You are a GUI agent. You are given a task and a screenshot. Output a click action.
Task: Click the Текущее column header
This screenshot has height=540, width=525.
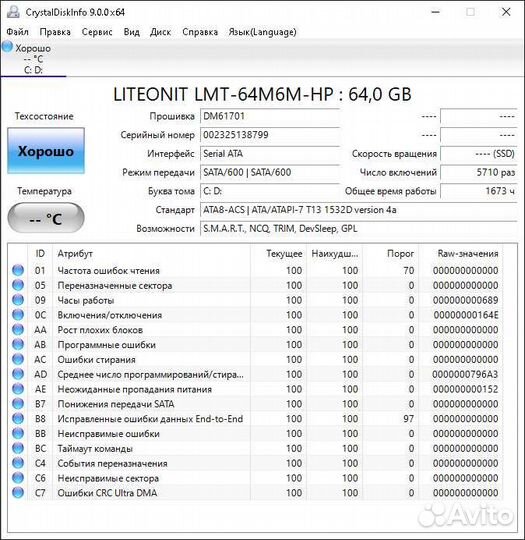[x=279, y=254]
